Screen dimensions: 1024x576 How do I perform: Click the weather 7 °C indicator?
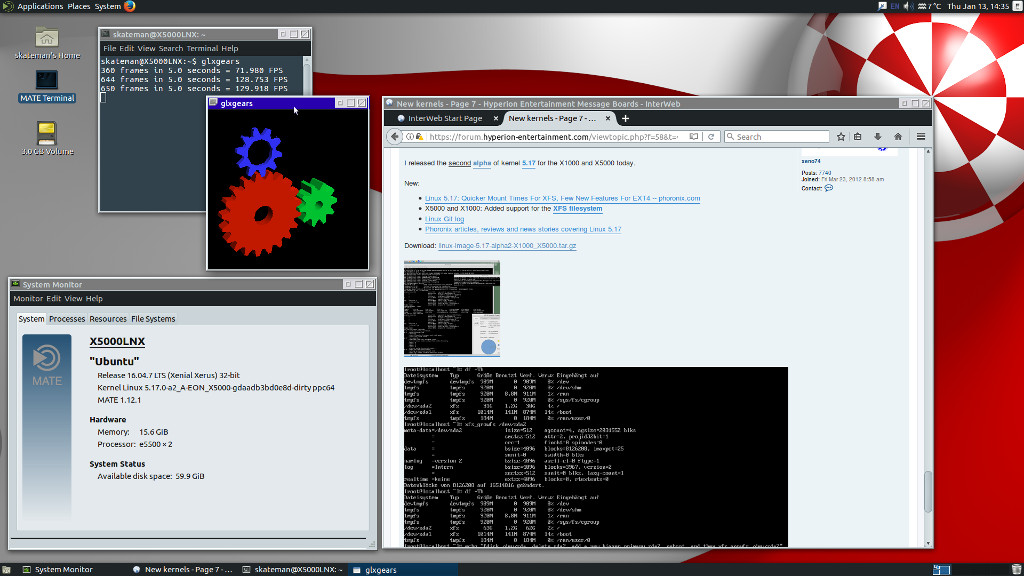click(929, 6)
